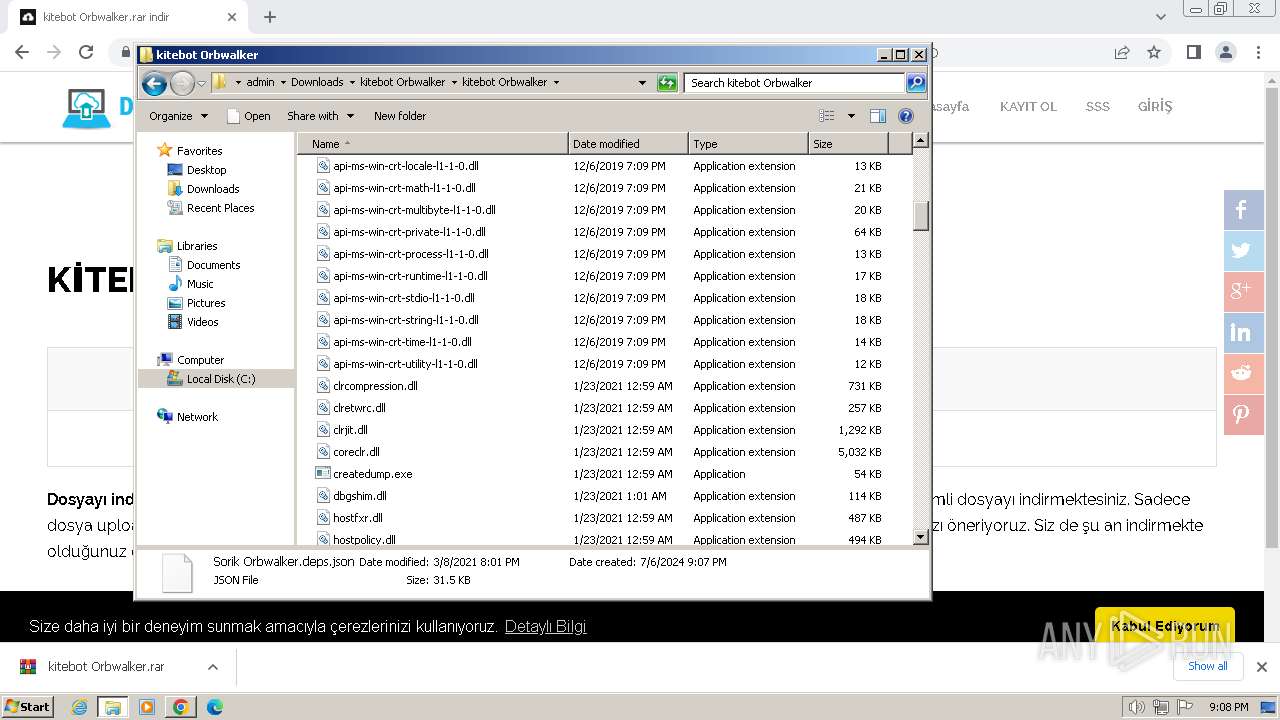
Task: Click the Explorer Back navigation button
Action: click(x=154, y=83)
